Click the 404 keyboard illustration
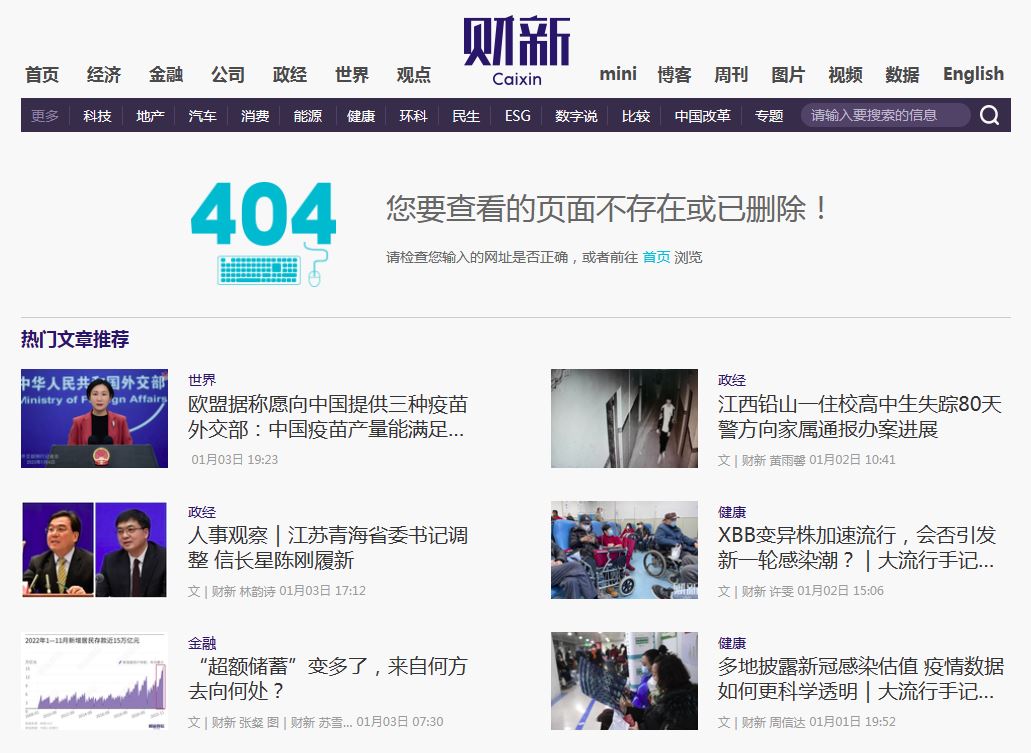The width and height of the screenshot is (1031, 753). pos(264,233)
